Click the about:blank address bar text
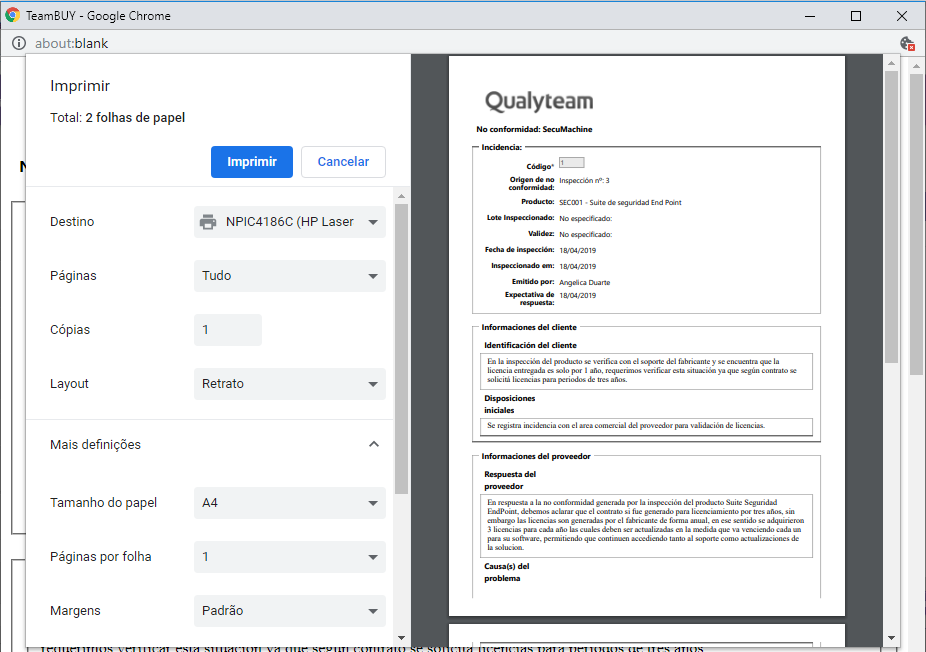This screenshot has width=926, height=652. click(71, 43)
